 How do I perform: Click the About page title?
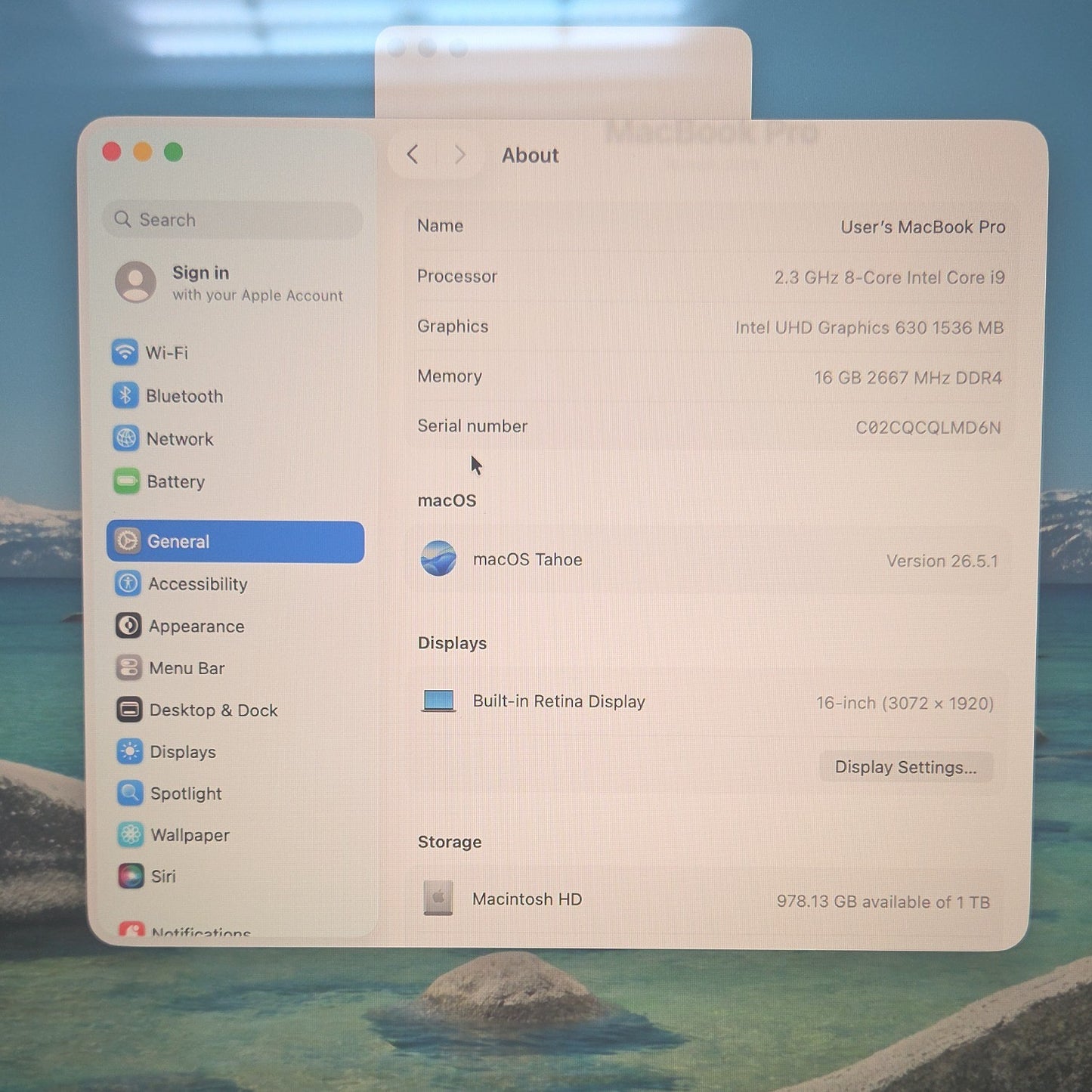point(531,156)
